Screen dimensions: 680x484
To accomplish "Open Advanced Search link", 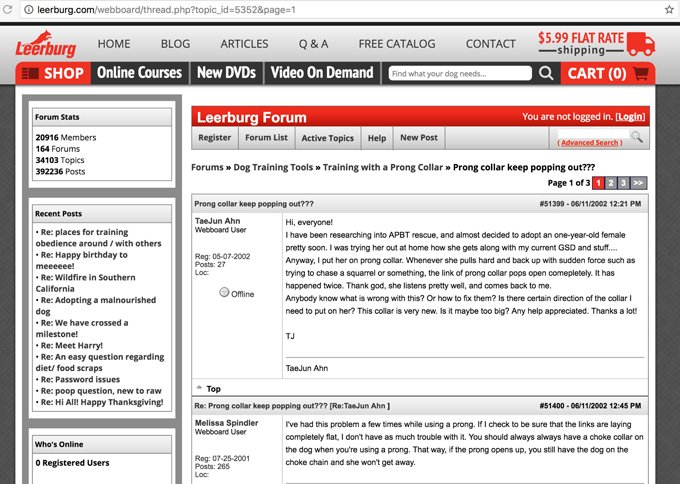I will click(589, 143).
